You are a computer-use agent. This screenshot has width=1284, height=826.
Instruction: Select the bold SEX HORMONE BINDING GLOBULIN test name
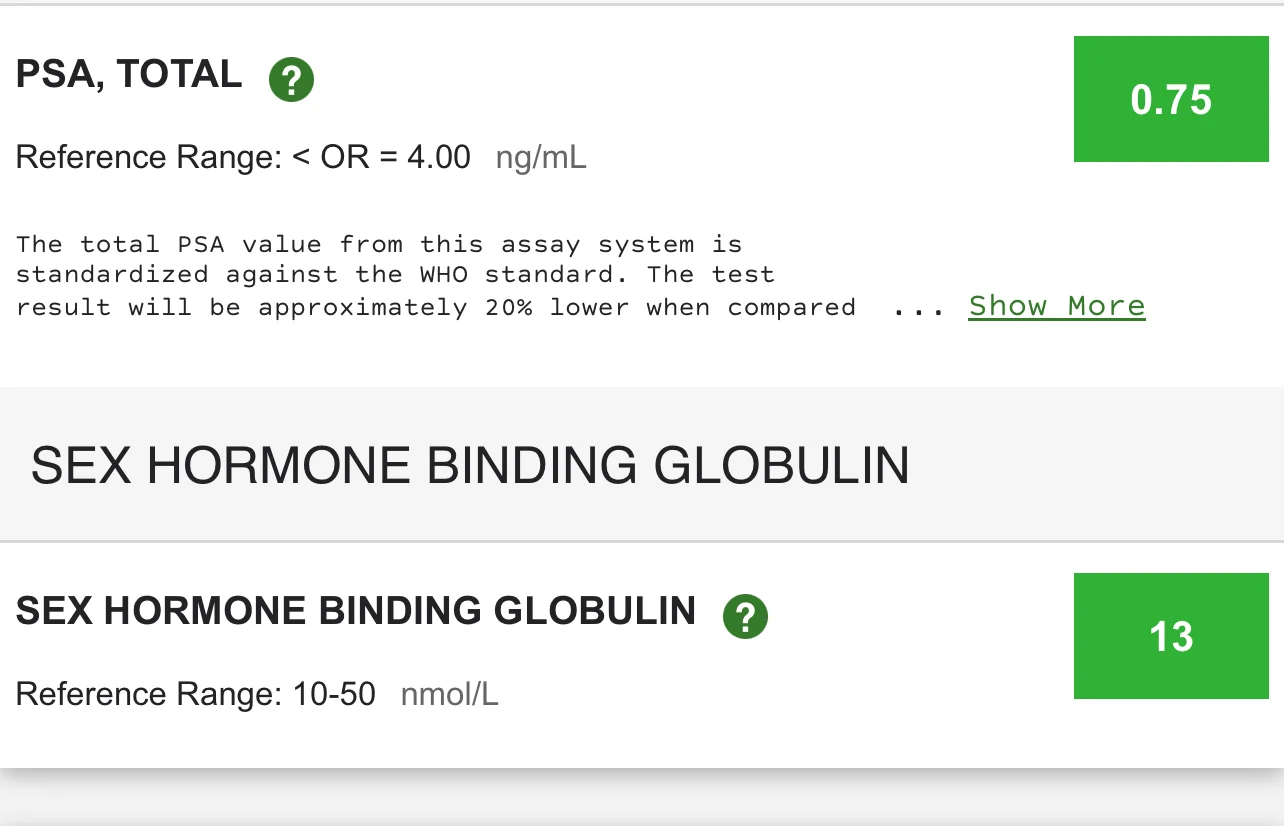356,611
